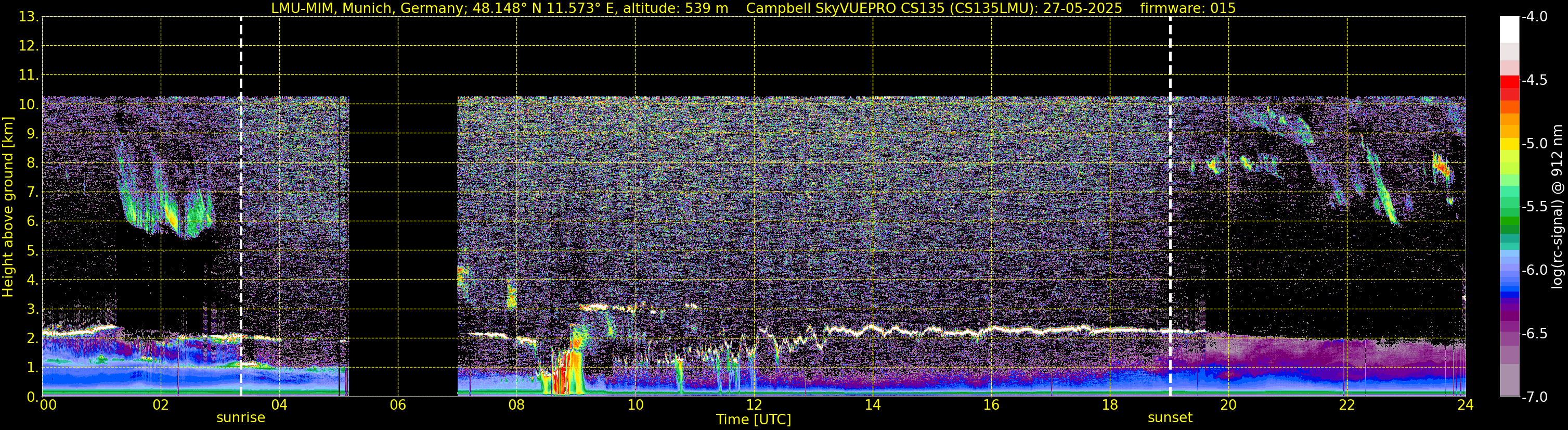
Task: Click the yellow segment of the colorbar
Action: 1510,144
